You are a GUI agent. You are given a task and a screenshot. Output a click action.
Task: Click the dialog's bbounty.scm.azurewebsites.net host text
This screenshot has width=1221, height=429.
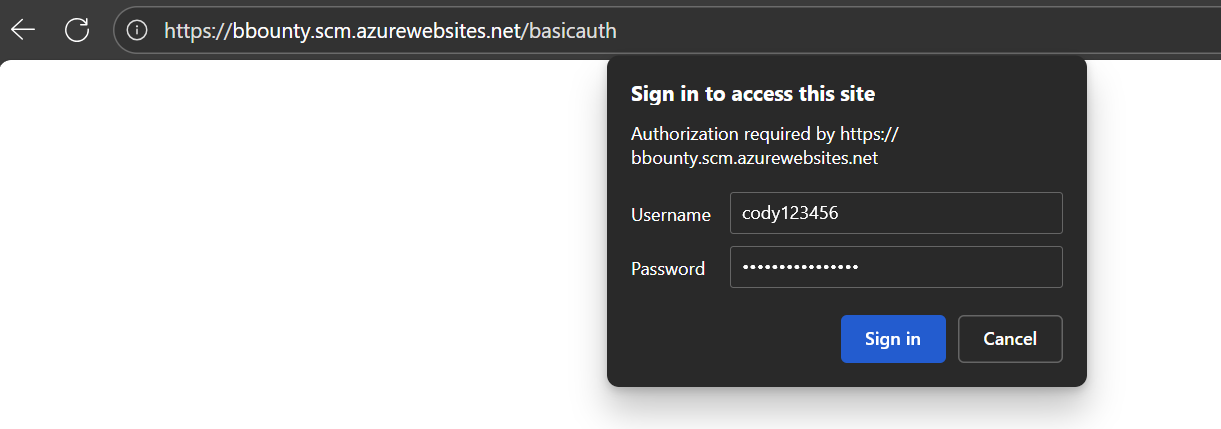click(x=755, y=158)
